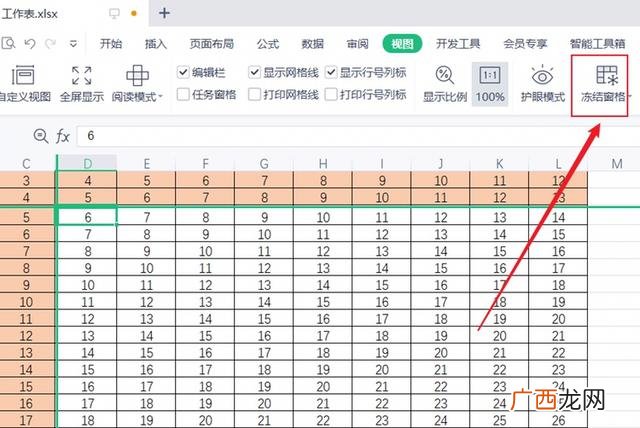This screenshot has width=640, height=428.
Task: Open the Review (审阅) tab
Action: 358,44
